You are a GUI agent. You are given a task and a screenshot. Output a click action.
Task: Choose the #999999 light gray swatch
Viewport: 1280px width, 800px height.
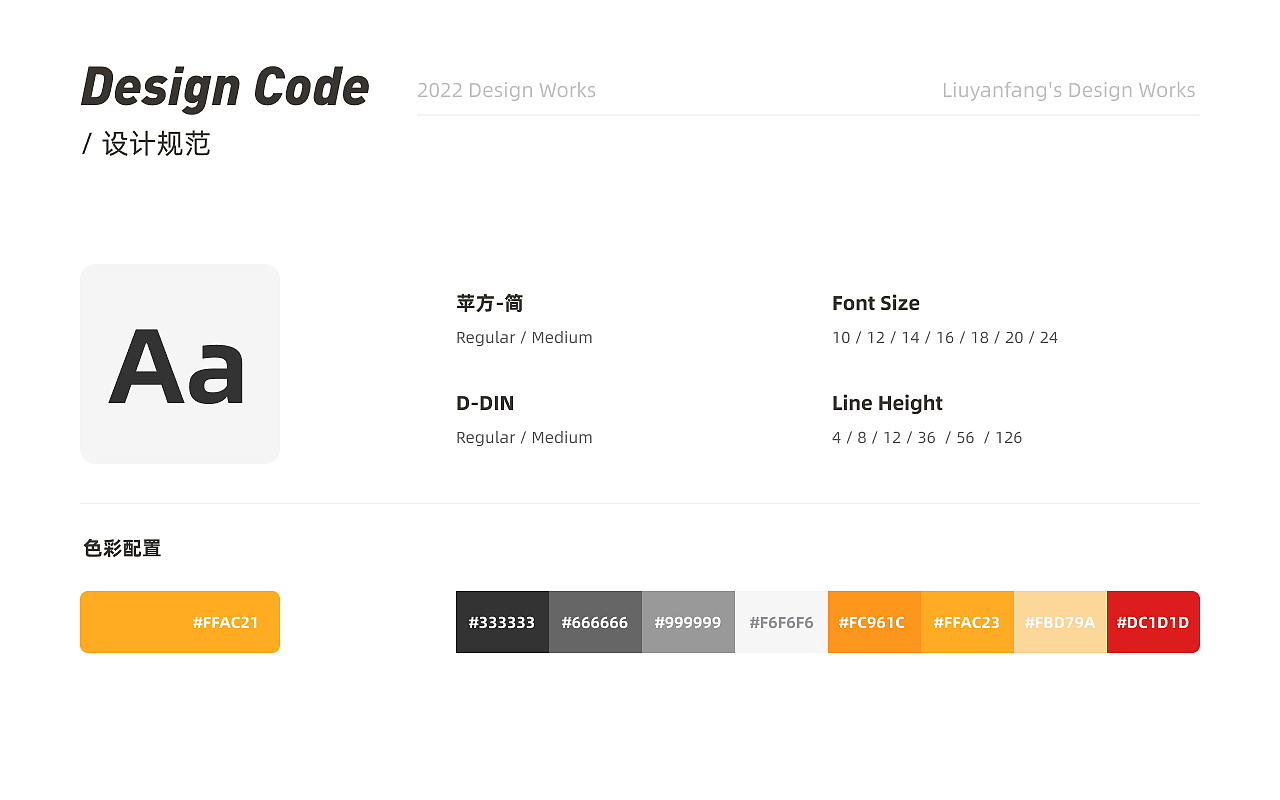tap(688, 622)
